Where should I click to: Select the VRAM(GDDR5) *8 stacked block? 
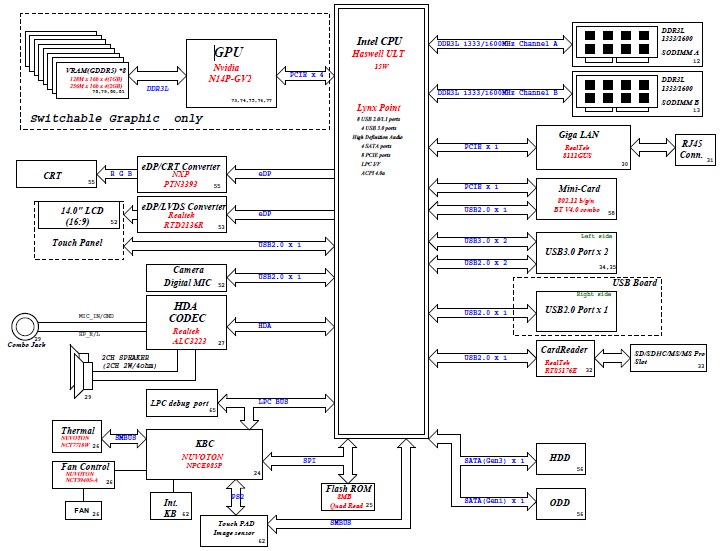77,65
